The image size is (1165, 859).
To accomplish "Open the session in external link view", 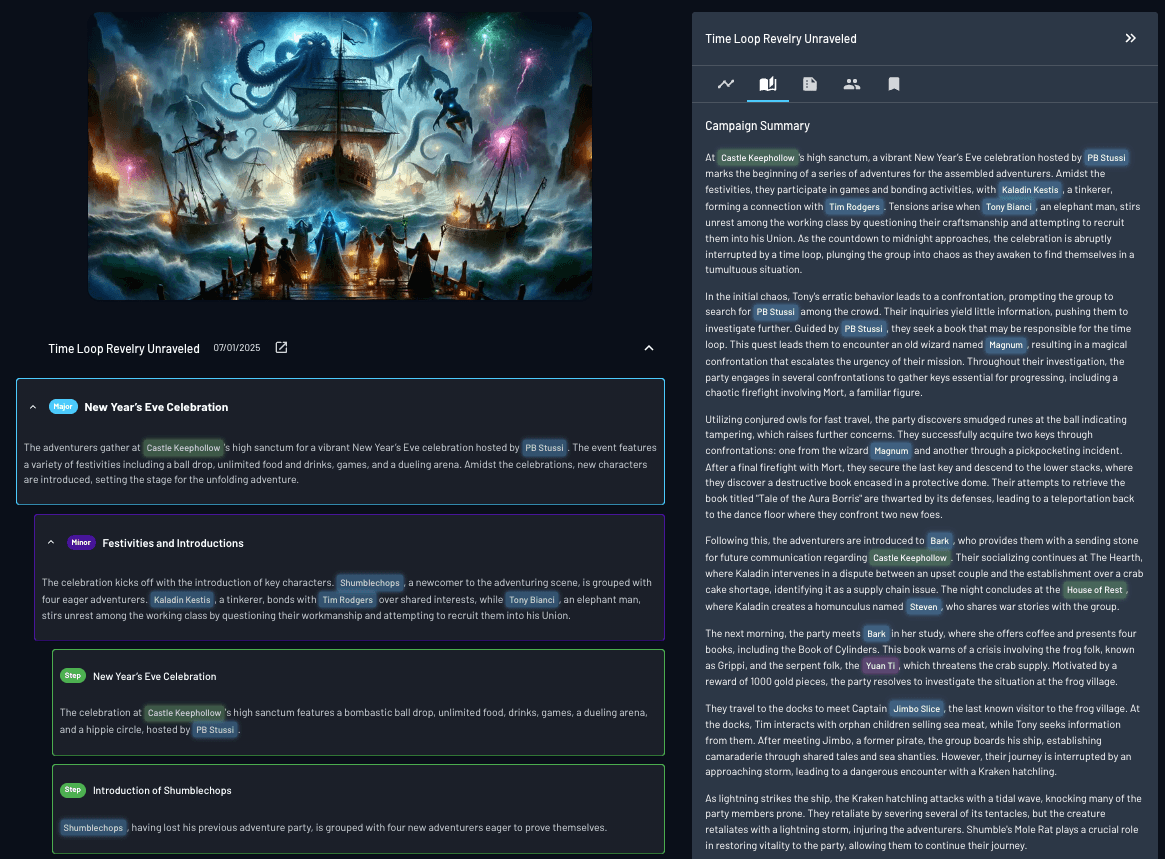I will point(281,347).
